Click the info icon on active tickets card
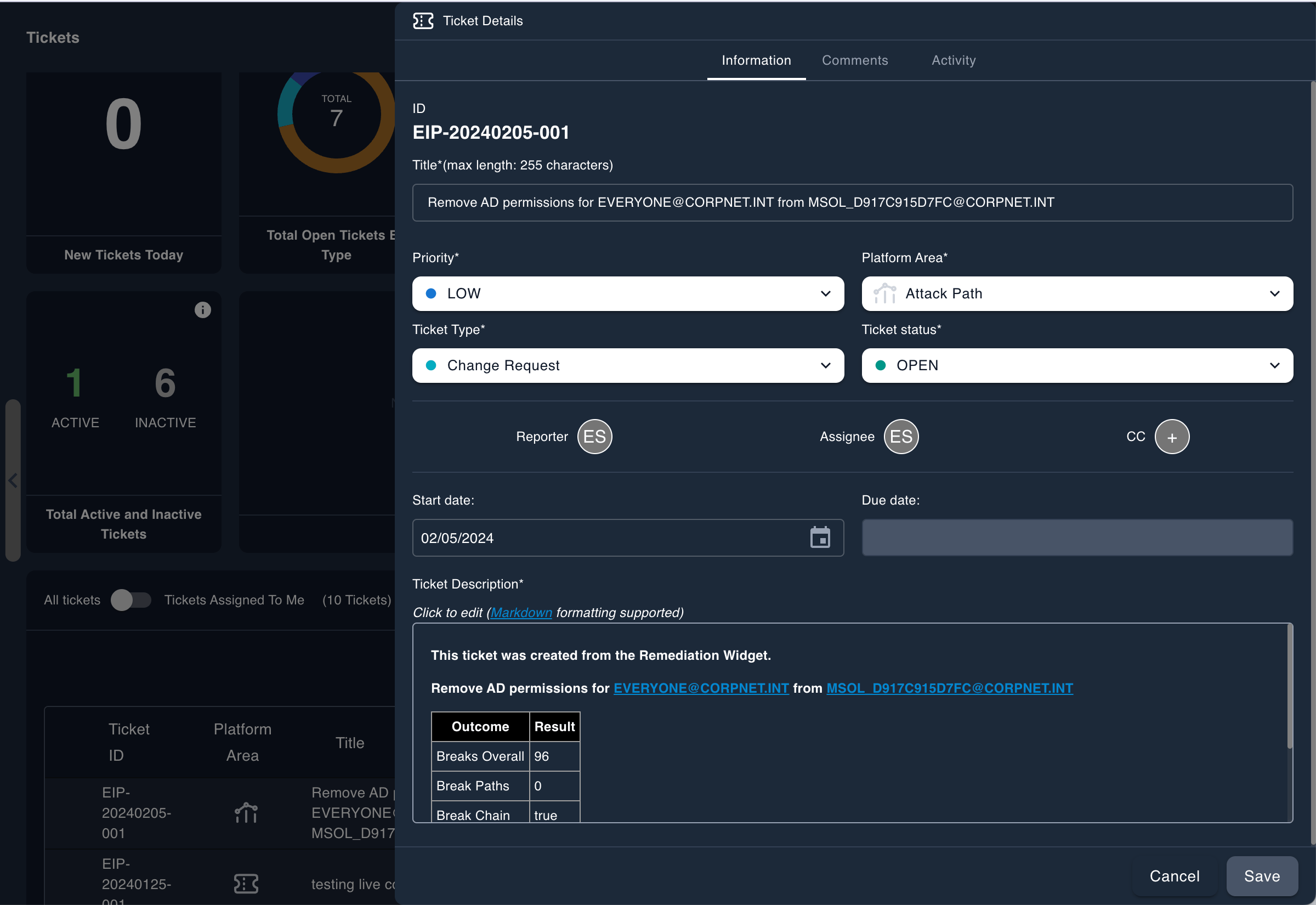 click(202, 309)
